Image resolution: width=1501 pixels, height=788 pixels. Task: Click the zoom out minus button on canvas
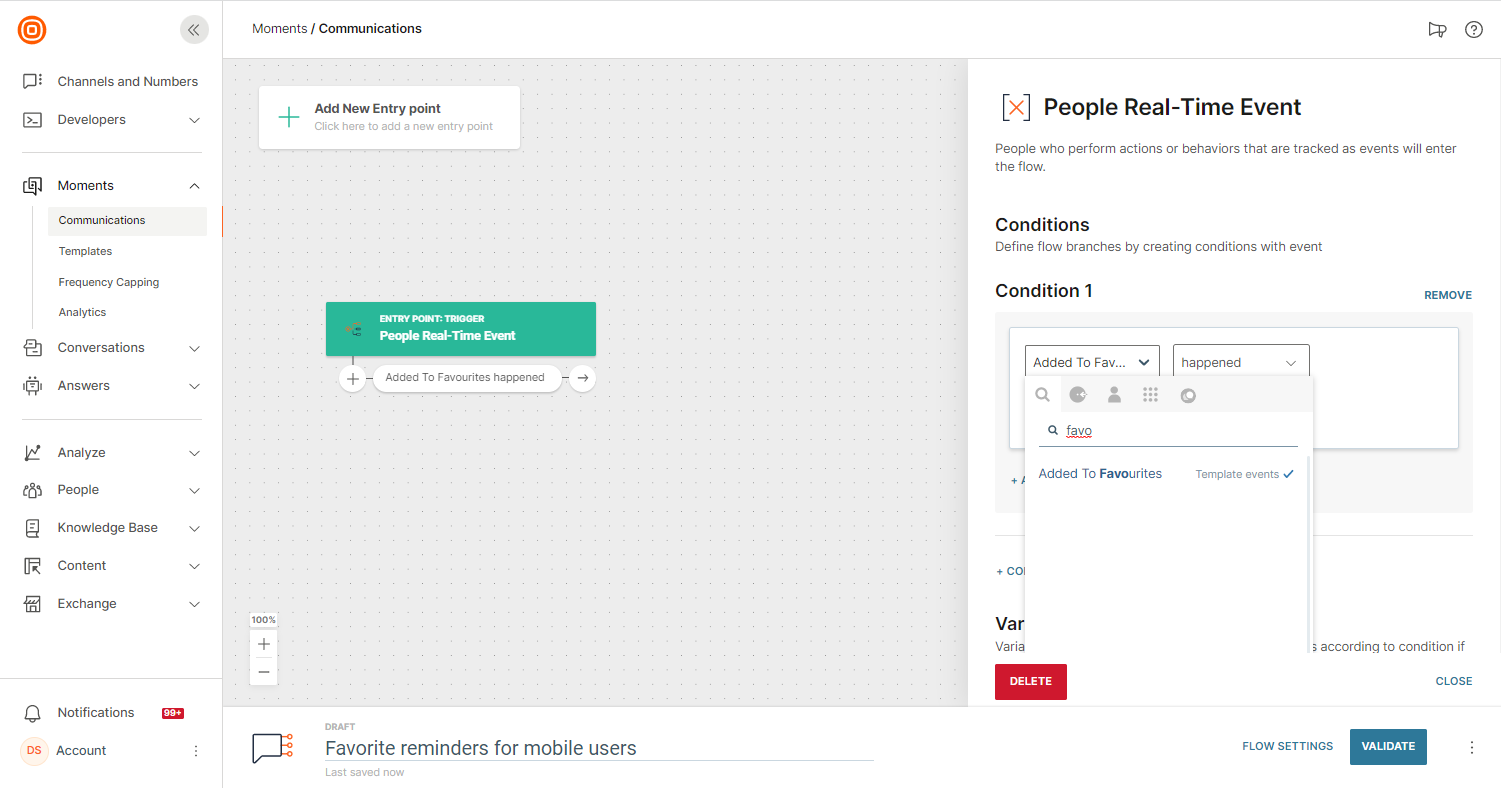click(264, 672)
